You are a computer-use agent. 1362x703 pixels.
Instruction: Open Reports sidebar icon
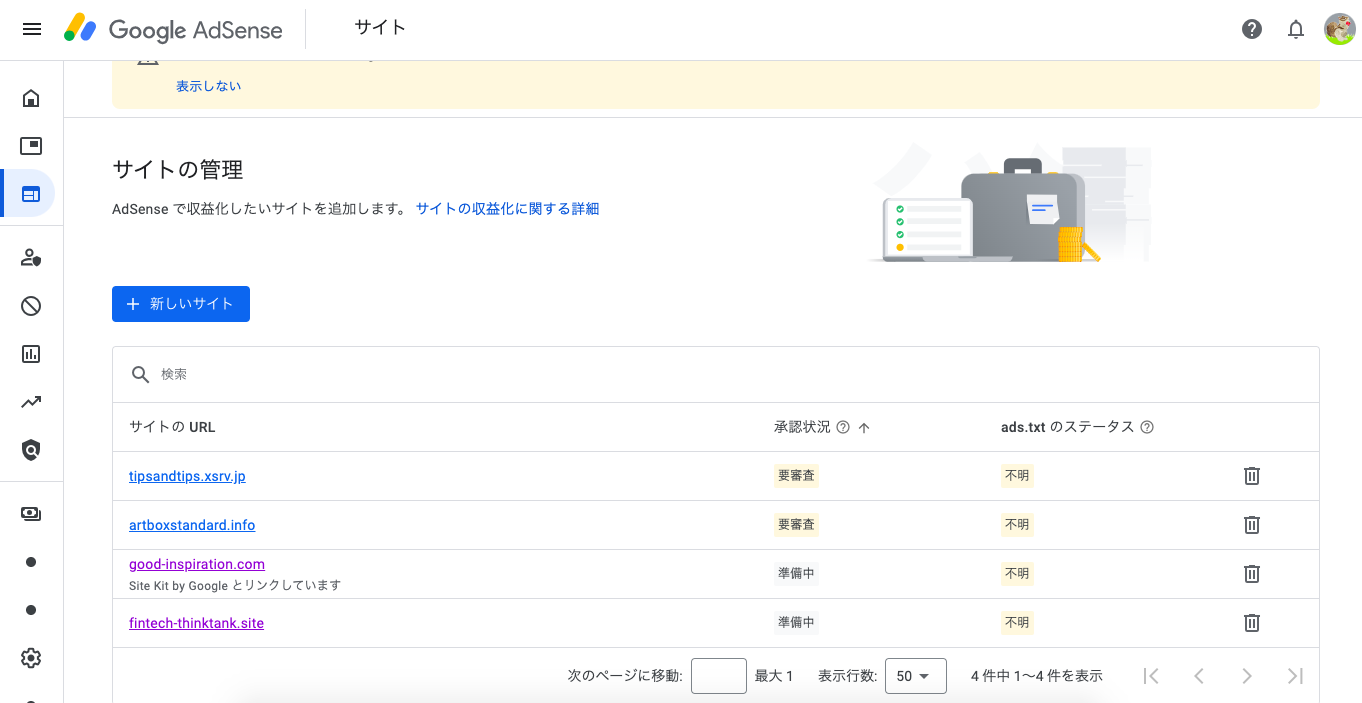[31, 354]
